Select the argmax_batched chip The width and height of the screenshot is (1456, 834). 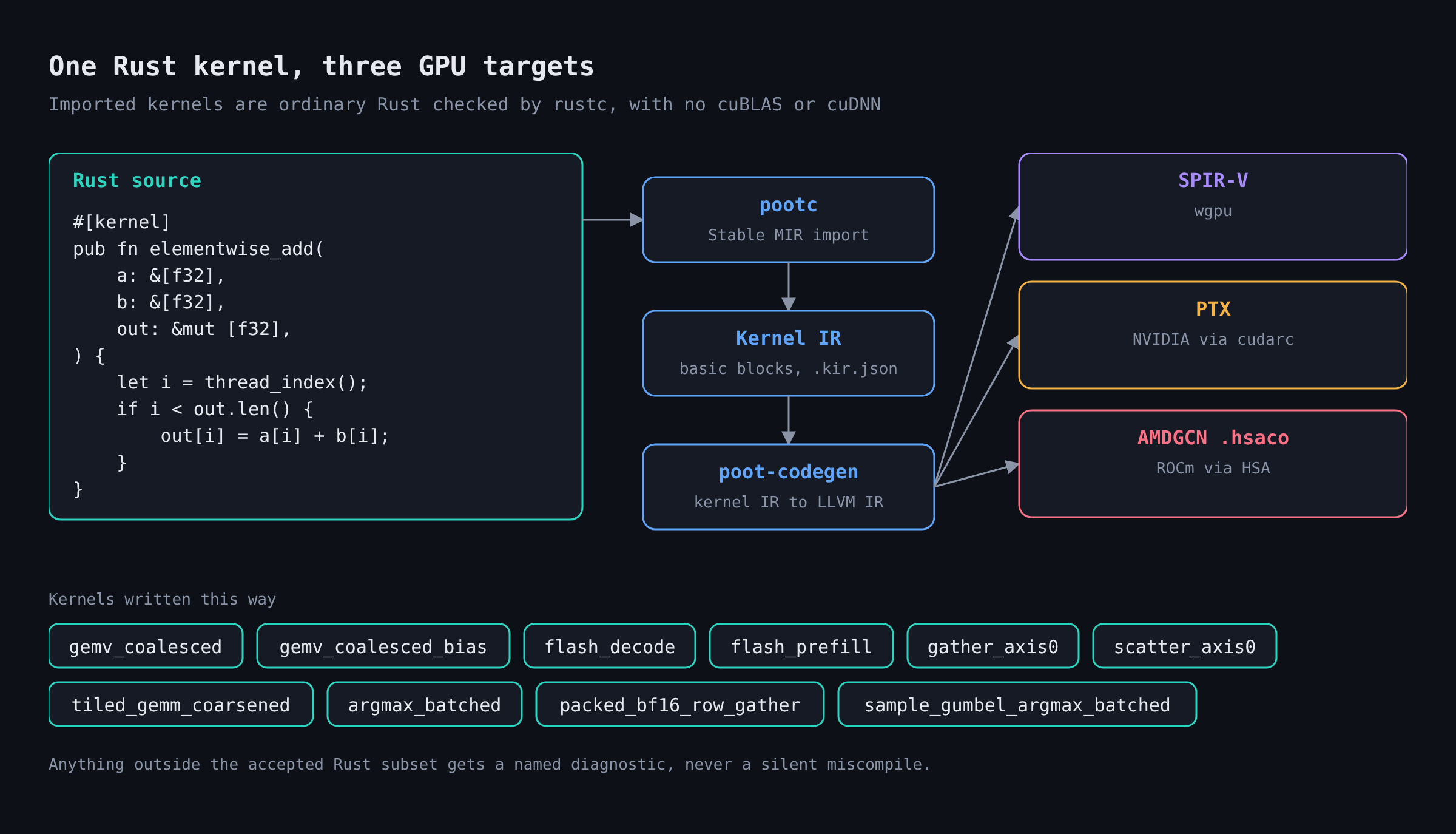click(x=425, y=704)
